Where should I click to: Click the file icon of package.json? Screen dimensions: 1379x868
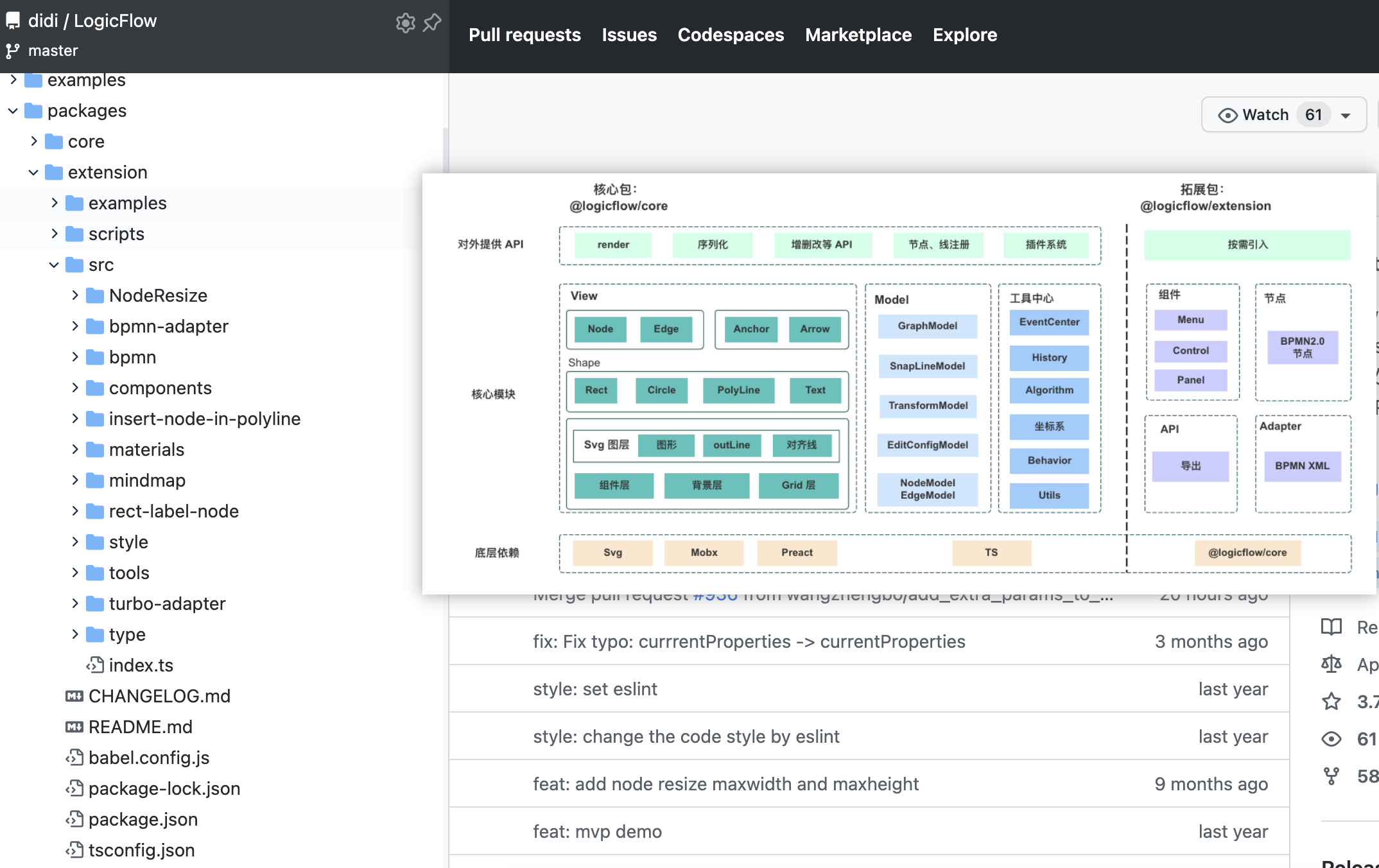coord(74,819)
